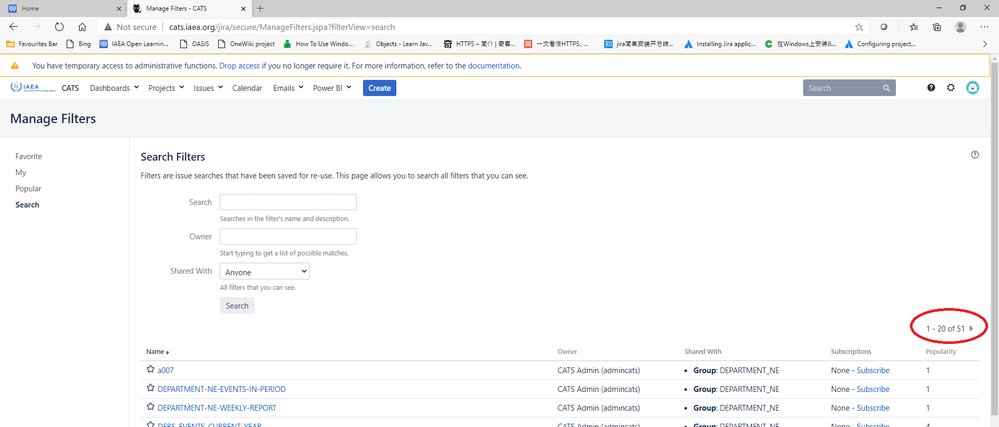
Task: Select Favorite in the left sidebar
Action: [28, 157]
